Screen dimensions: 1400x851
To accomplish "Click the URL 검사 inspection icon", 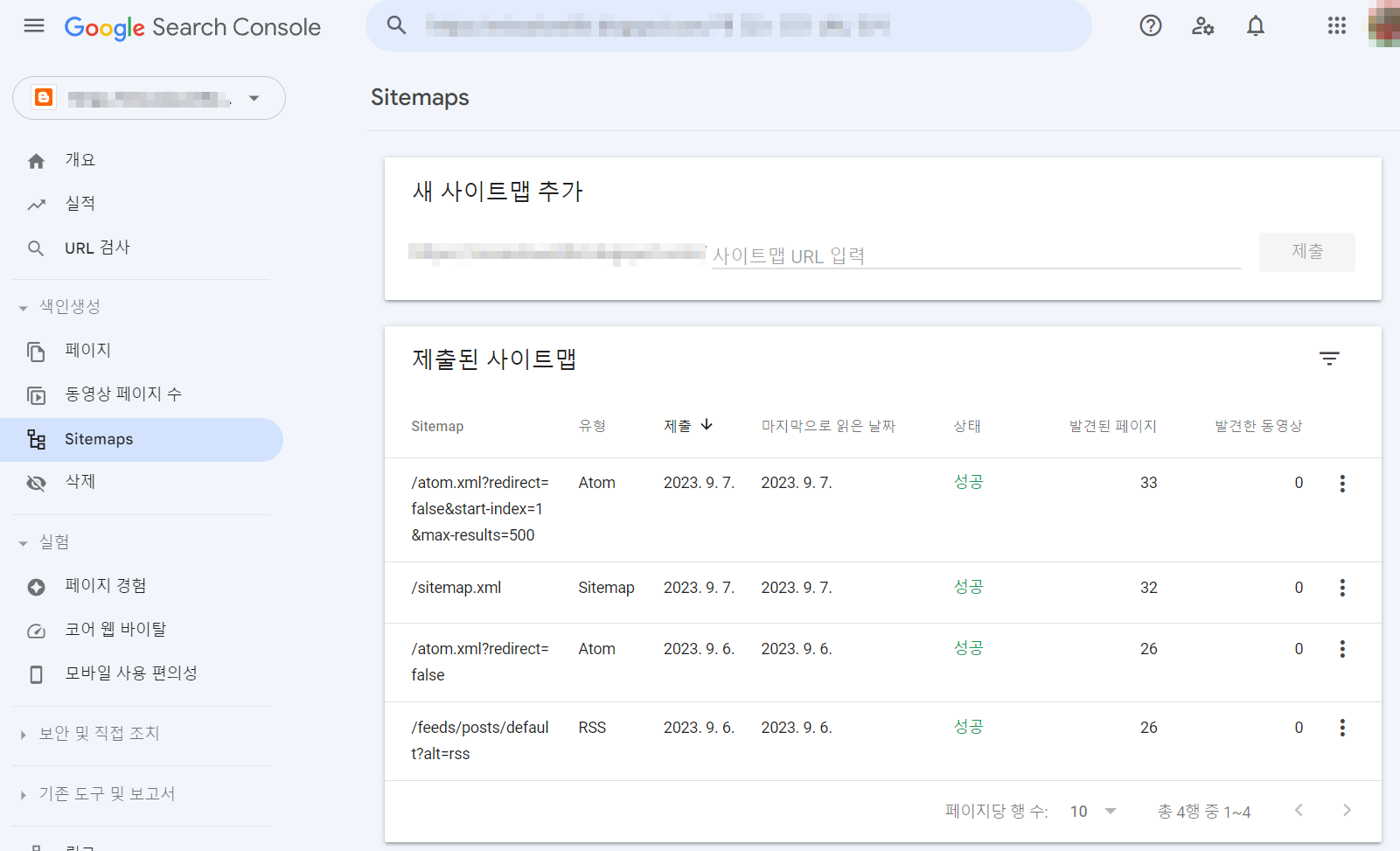I will [x=36, y=248].
